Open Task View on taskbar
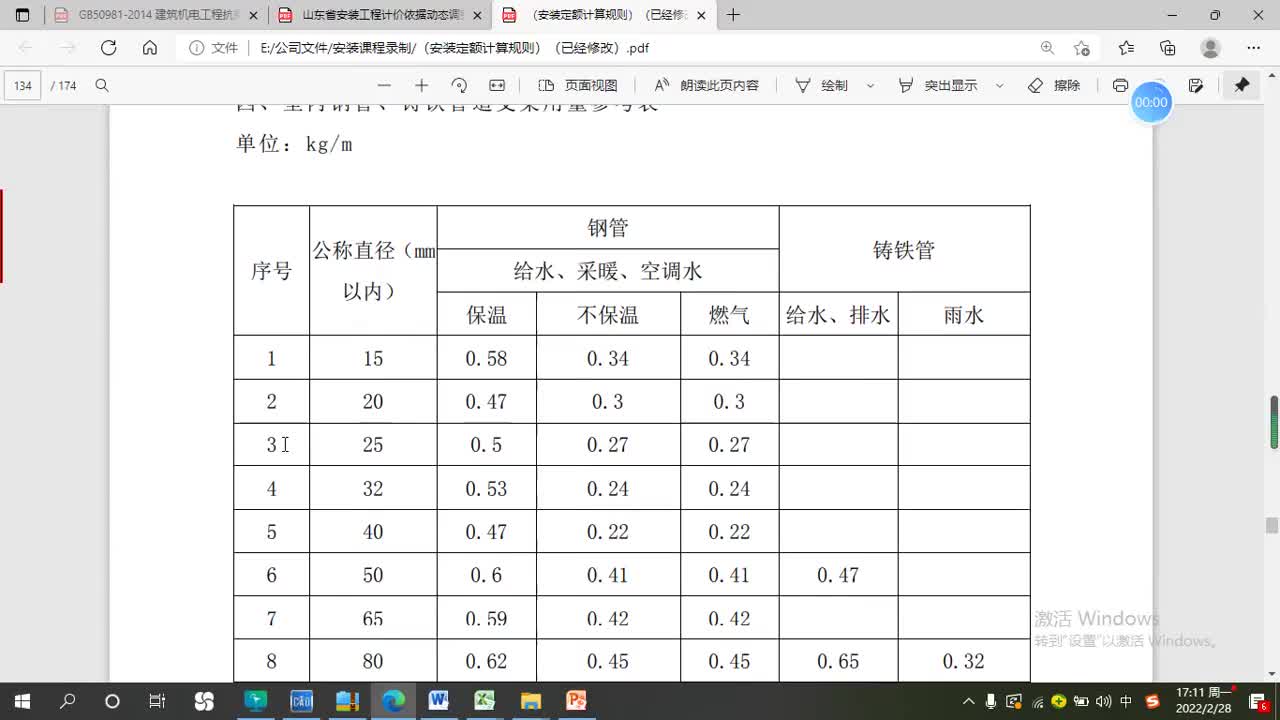 (x=157, y=701)
